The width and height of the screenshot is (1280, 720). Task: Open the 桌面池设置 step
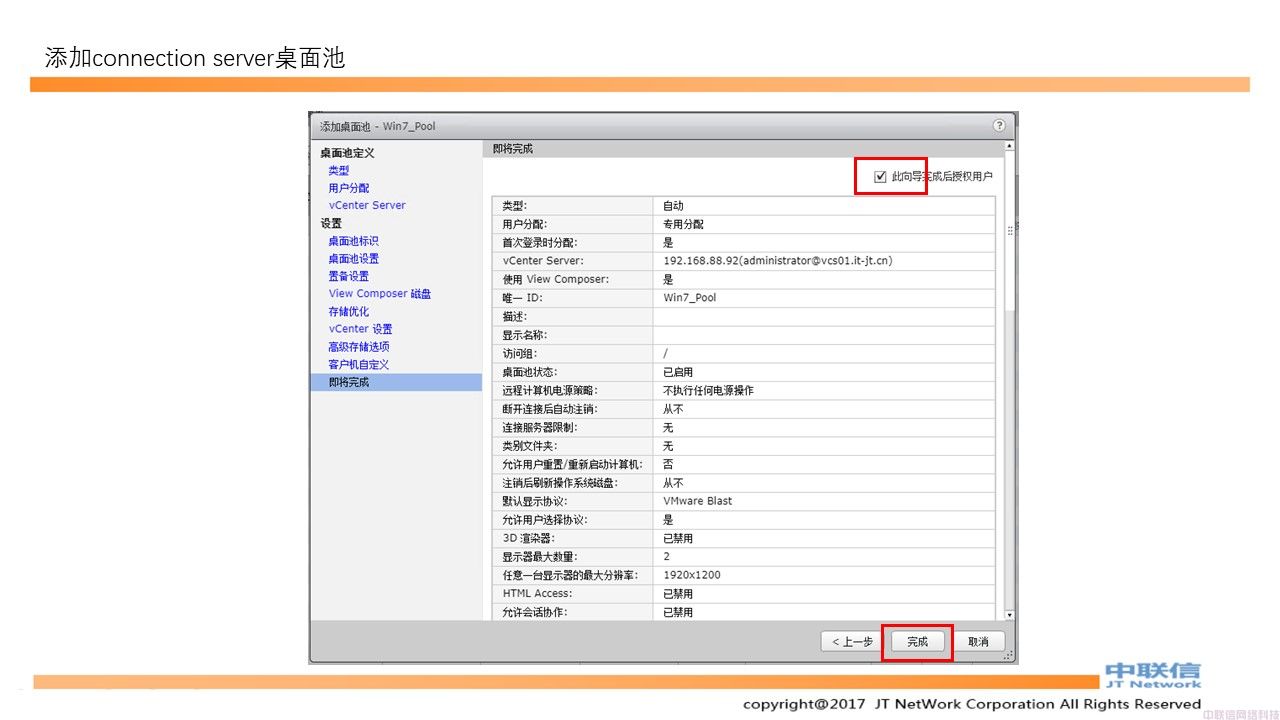353,259
